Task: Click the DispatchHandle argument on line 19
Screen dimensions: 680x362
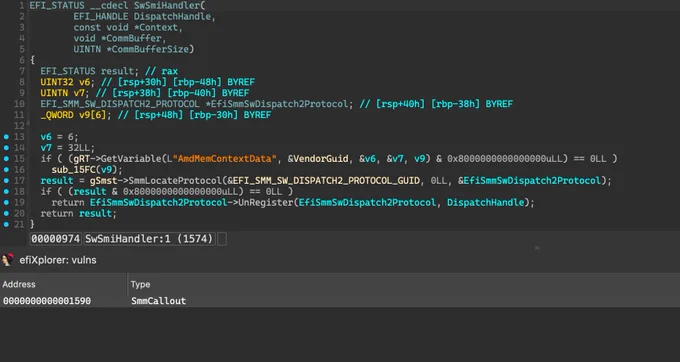Action: [486, 202]
